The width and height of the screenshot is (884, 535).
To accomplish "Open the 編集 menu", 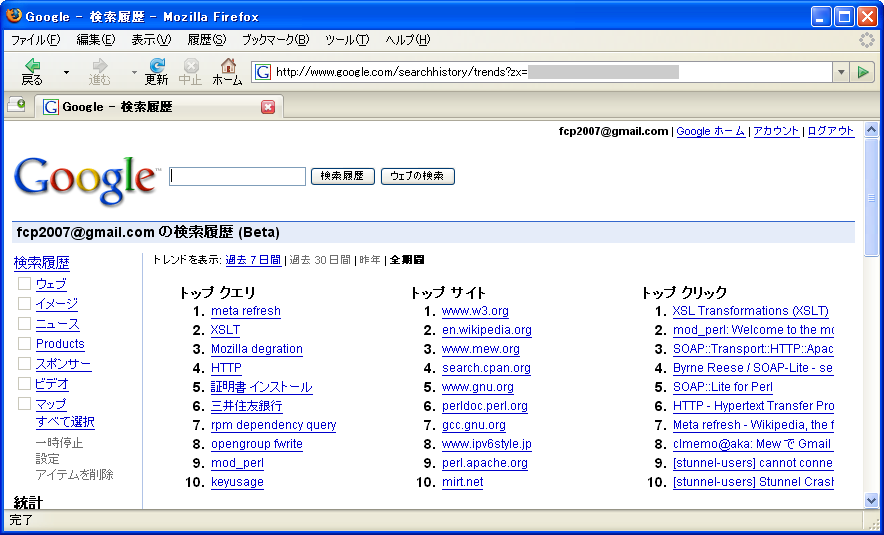I will coord(96,39).
